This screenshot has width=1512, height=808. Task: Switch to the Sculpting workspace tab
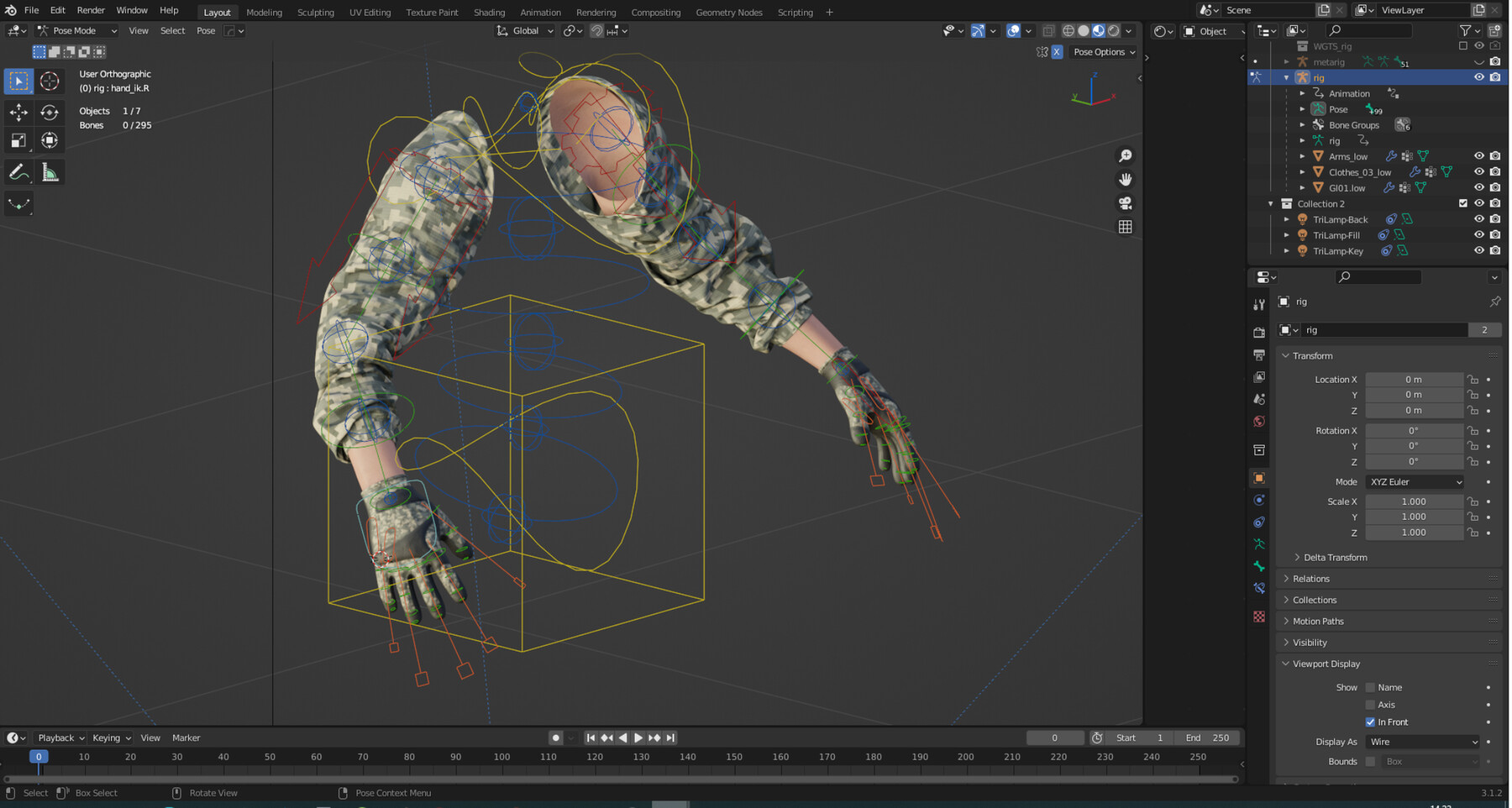coord(315,13)
